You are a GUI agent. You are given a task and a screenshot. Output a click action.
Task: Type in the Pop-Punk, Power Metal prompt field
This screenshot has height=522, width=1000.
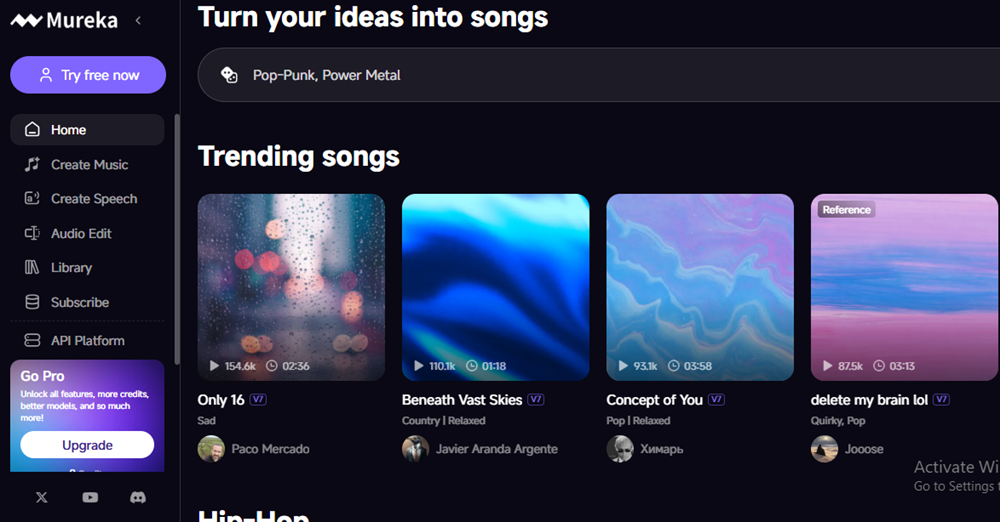click(x=600, y=75)
